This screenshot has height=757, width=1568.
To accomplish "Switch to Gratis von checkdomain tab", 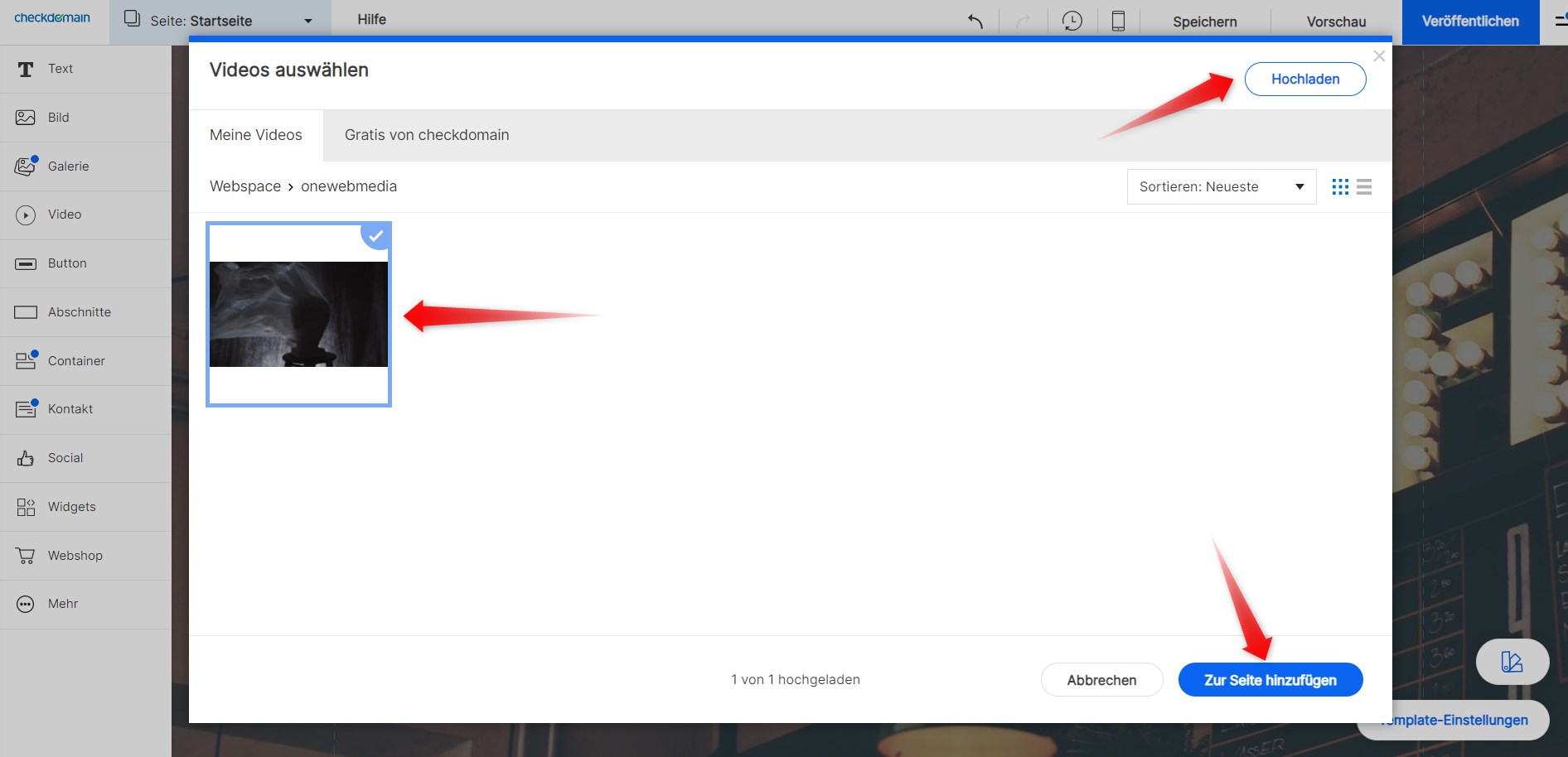I will [x=427, y=135].
